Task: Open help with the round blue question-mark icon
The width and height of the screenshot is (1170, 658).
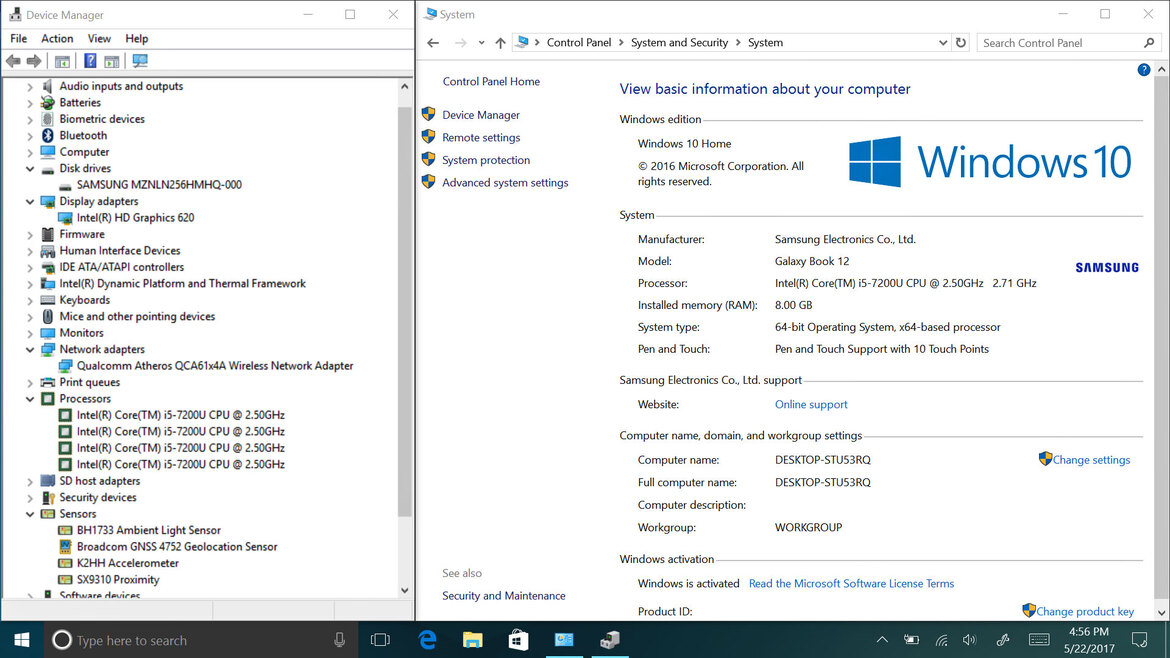Action: tap(1144, 69)
